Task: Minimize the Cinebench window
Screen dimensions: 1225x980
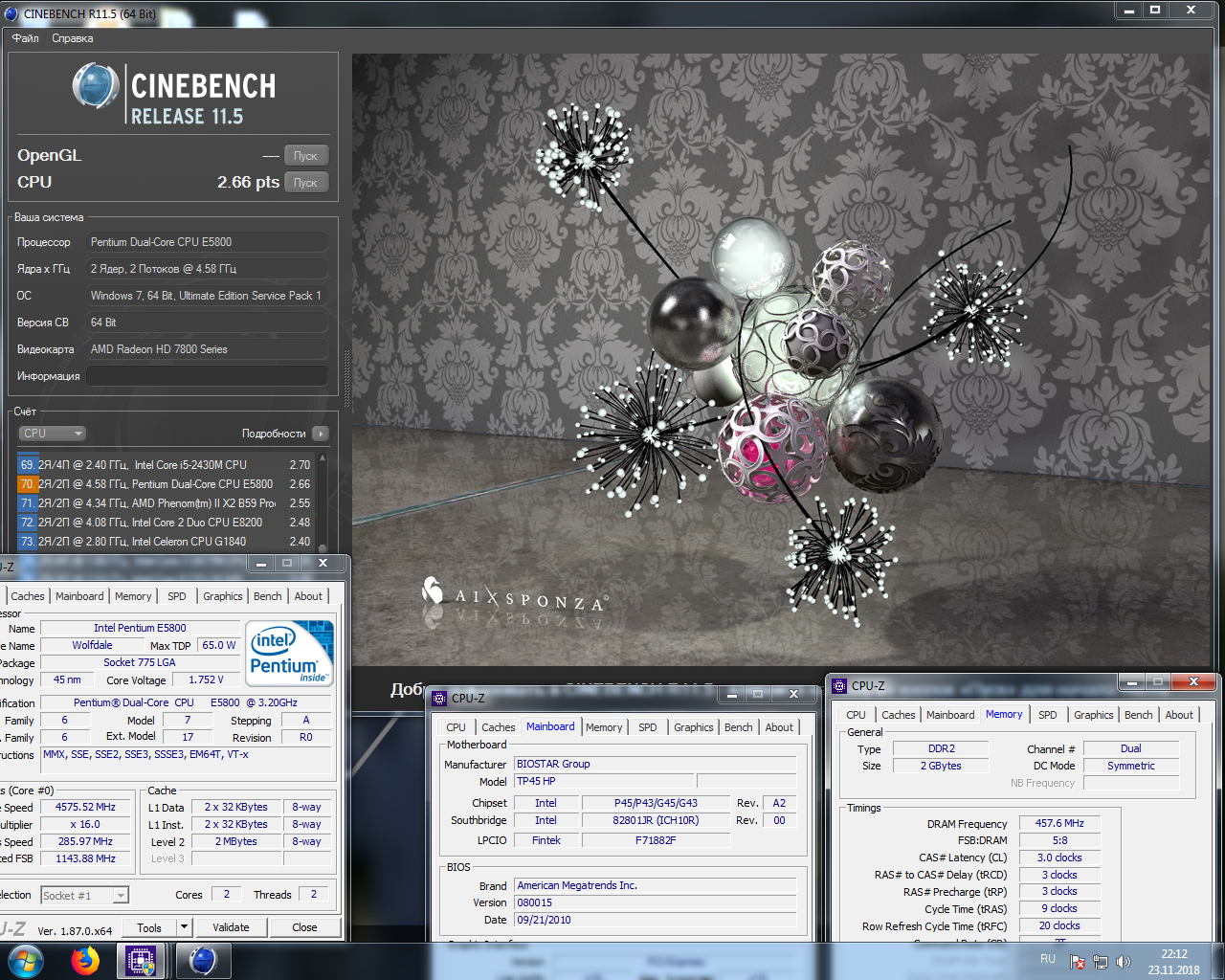Action: click(1129, 11)
